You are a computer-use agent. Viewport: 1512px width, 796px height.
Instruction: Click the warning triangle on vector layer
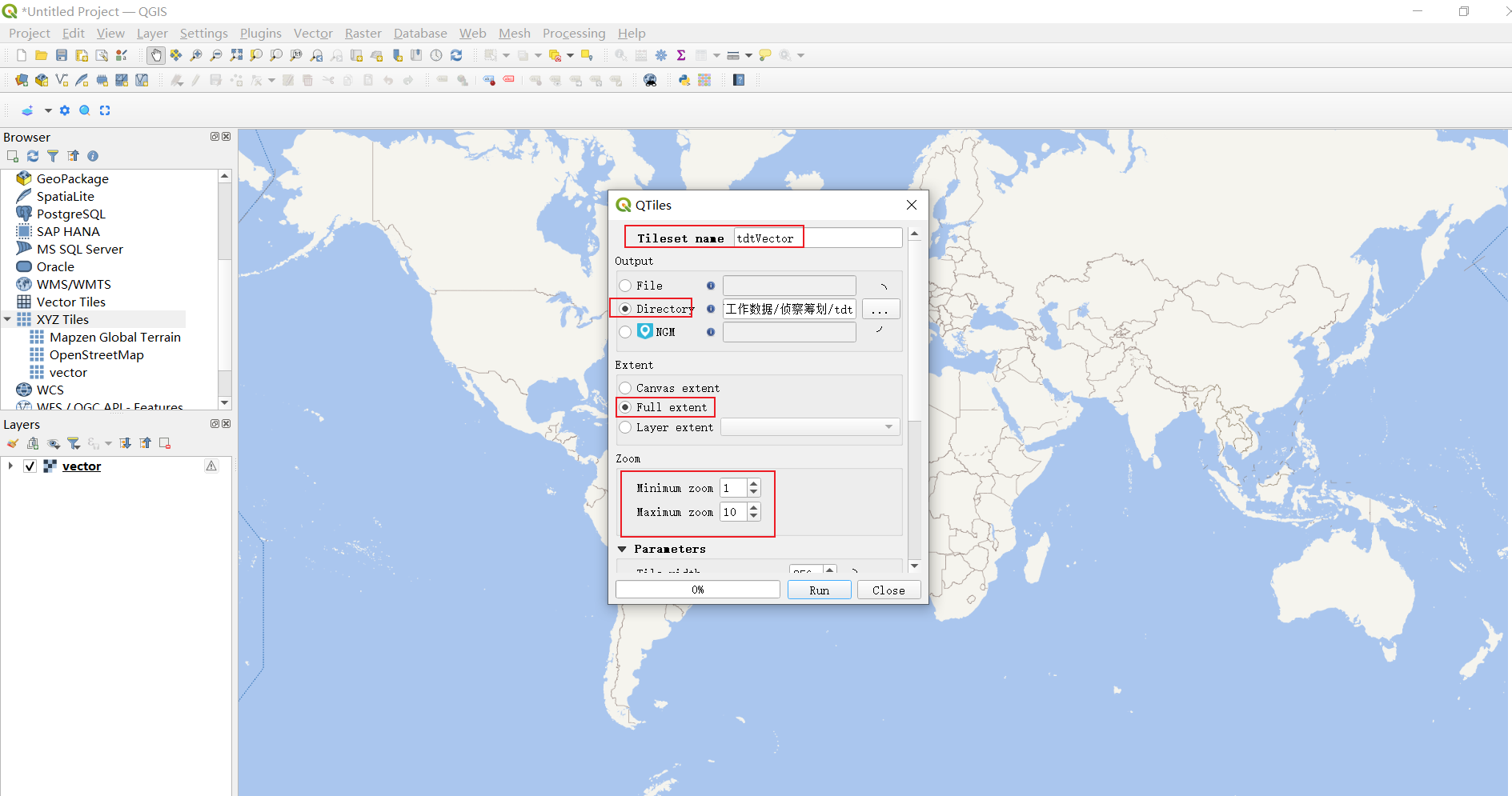211,466
